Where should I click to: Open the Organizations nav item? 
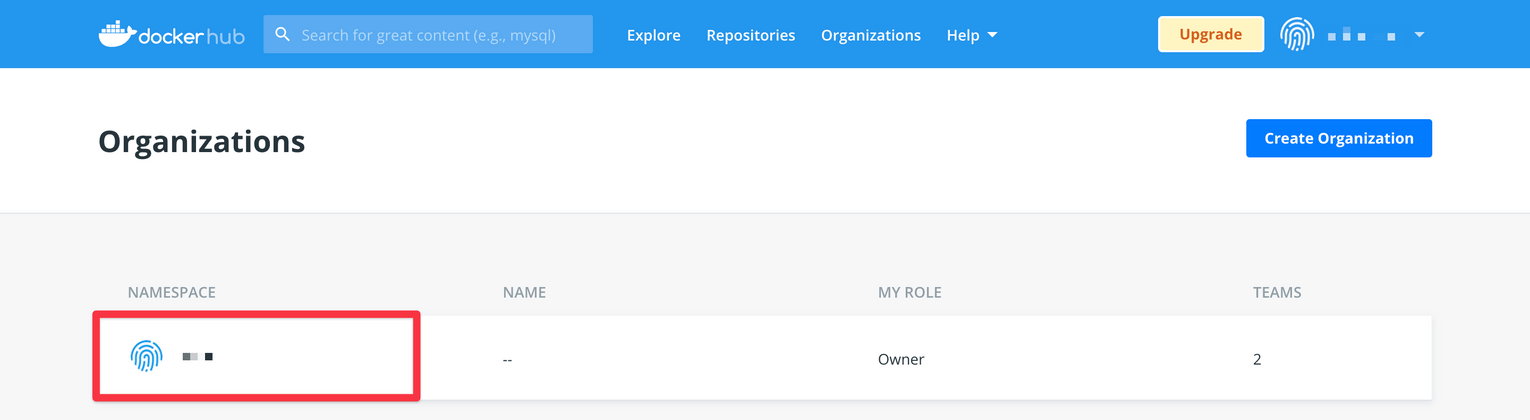point(871,35)
